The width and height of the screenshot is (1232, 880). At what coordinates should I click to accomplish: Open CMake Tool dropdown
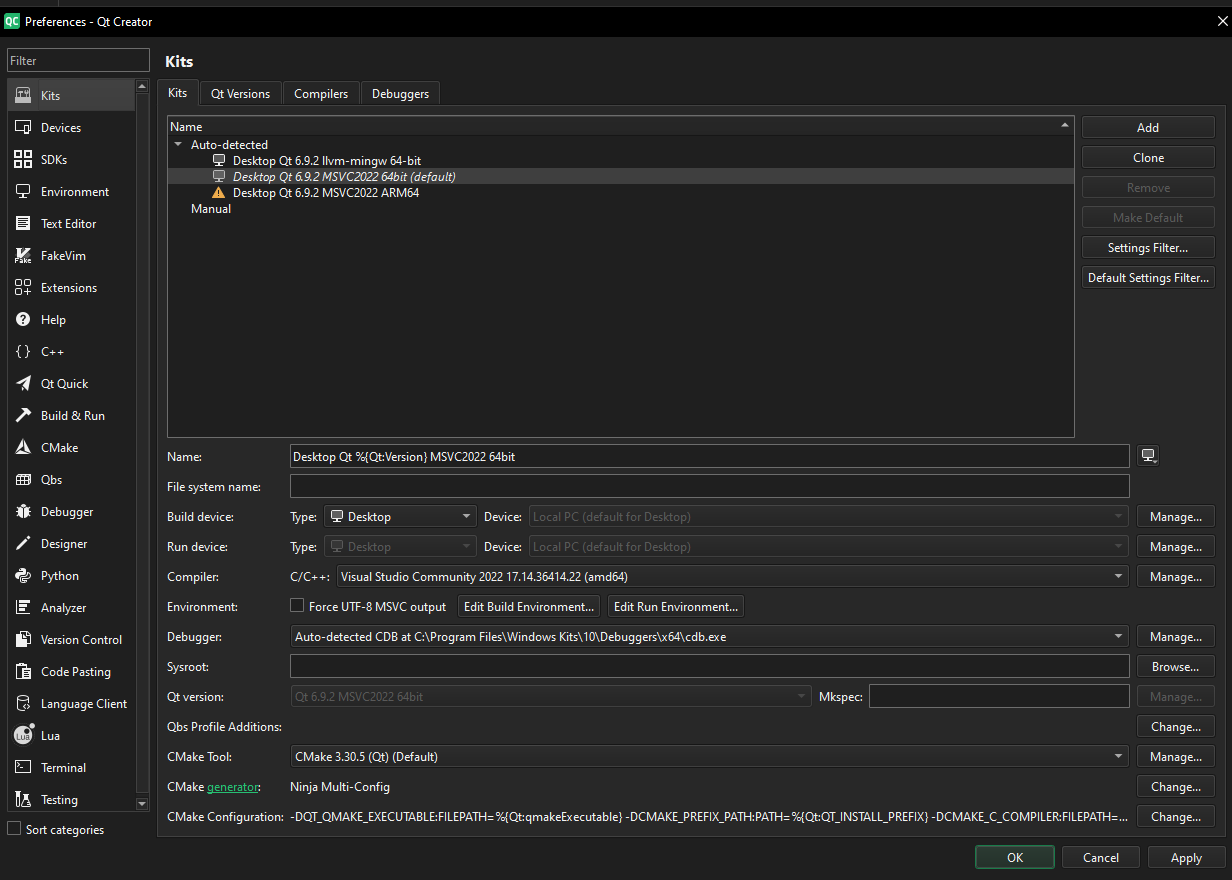pyautogui.click(x=710, y=757)
